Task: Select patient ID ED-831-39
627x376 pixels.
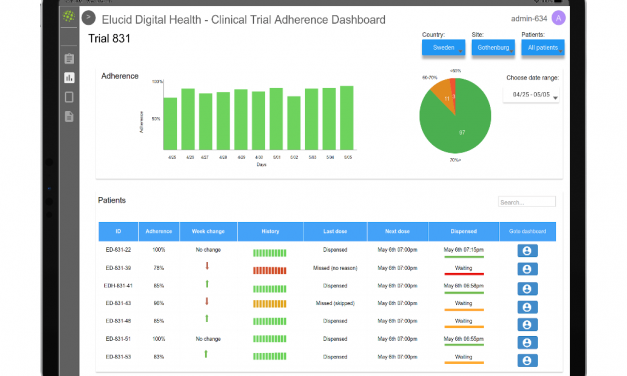Action: coord(118,268)
